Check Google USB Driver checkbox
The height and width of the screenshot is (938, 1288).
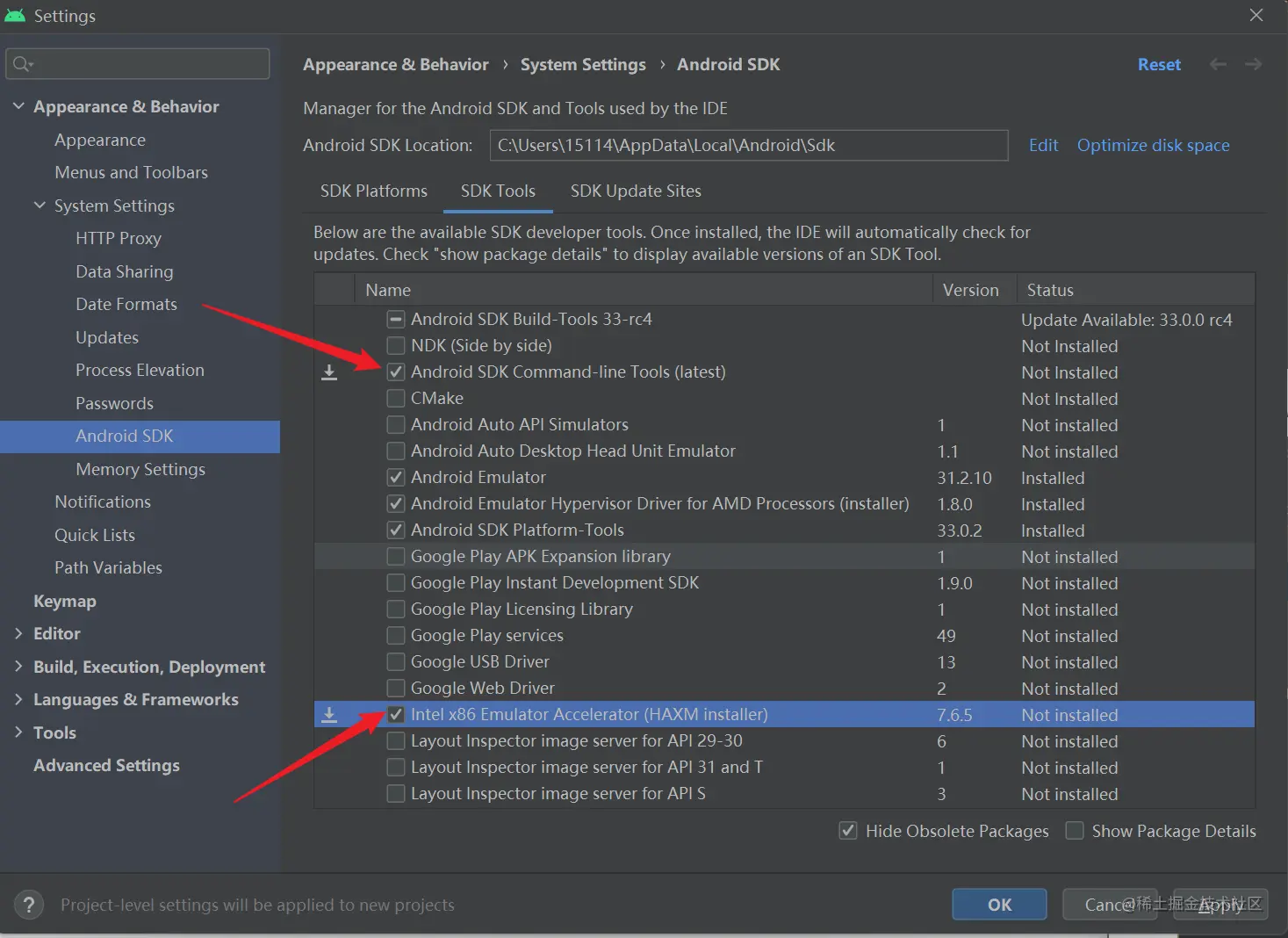tap(396, 661)
